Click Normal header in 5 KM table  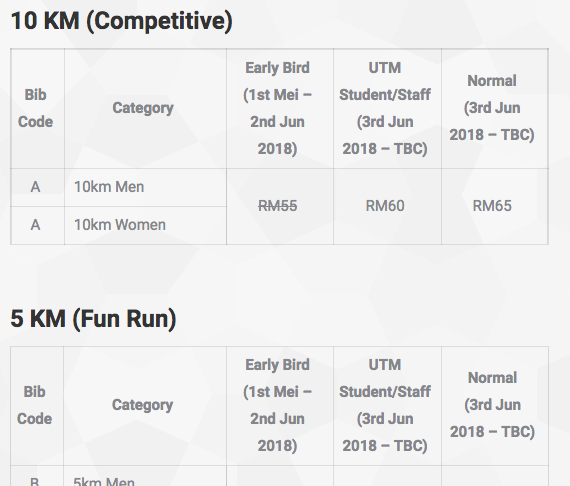(493, 405)
